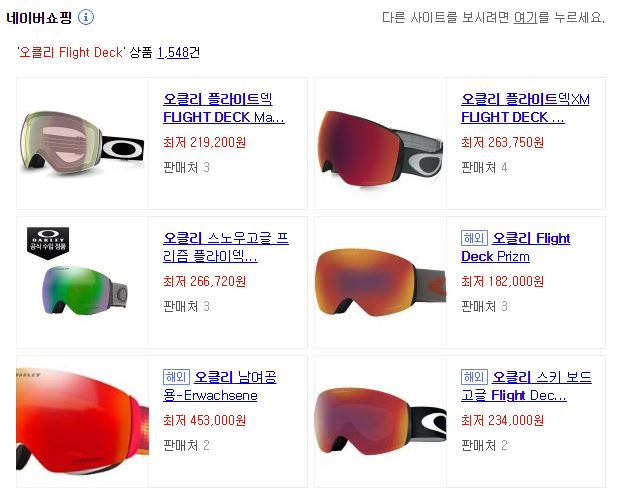Screen dimensions: 619x498
Task: Click the Naver Shopping info icon
Action: (86, 17)
